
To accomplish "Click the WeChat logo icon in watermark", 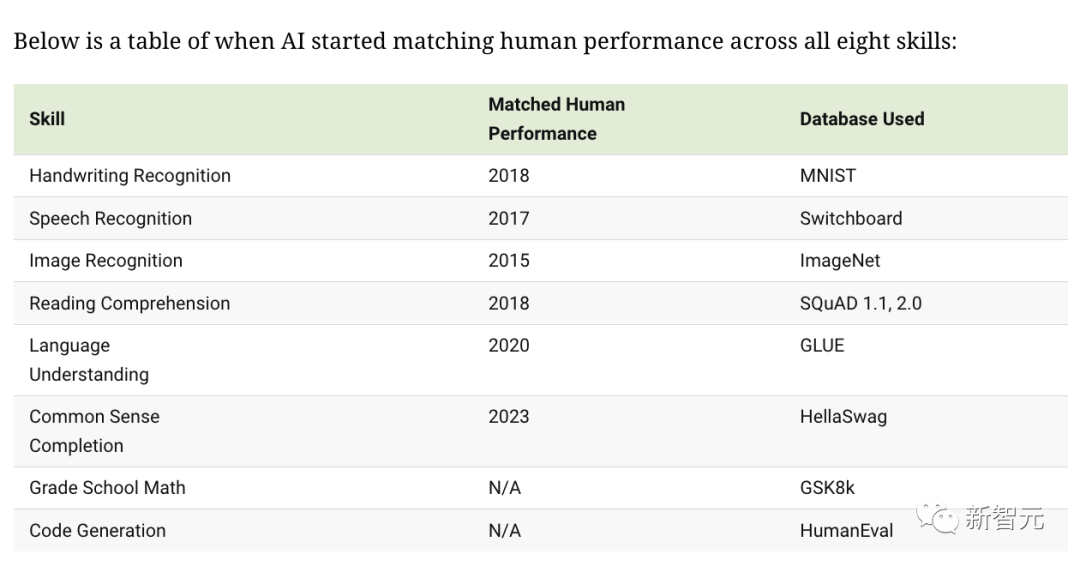I will click(x=935, y=517).
